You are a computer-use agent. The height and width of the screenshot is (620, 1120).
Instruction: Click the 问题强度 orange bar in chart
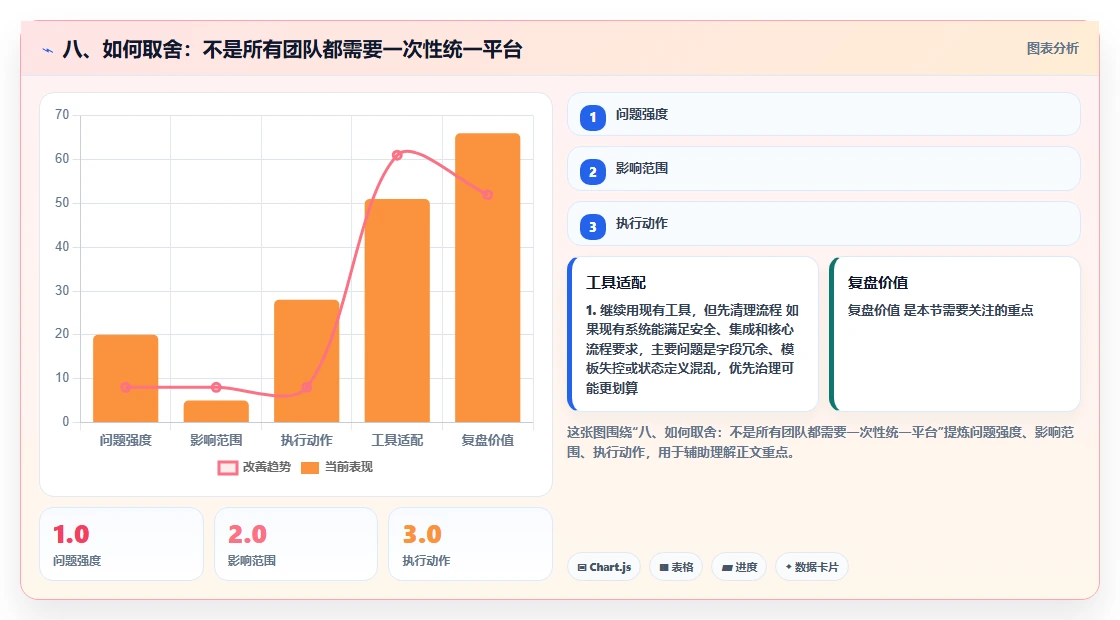click(126, 379)
